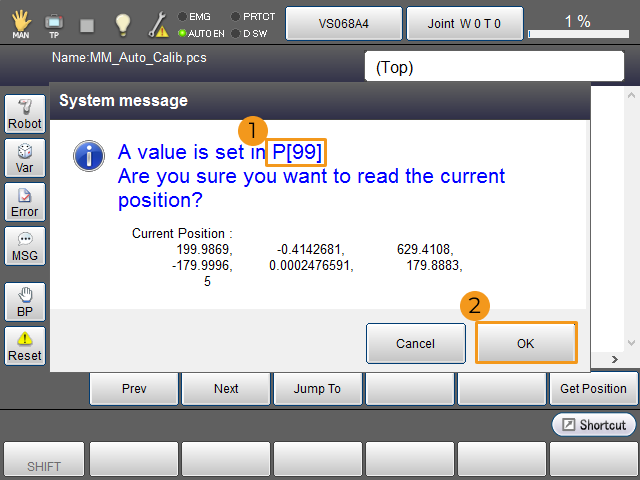Click the scroll right arrow
This screenshot has width=640, height=480.
click(615, 360)
